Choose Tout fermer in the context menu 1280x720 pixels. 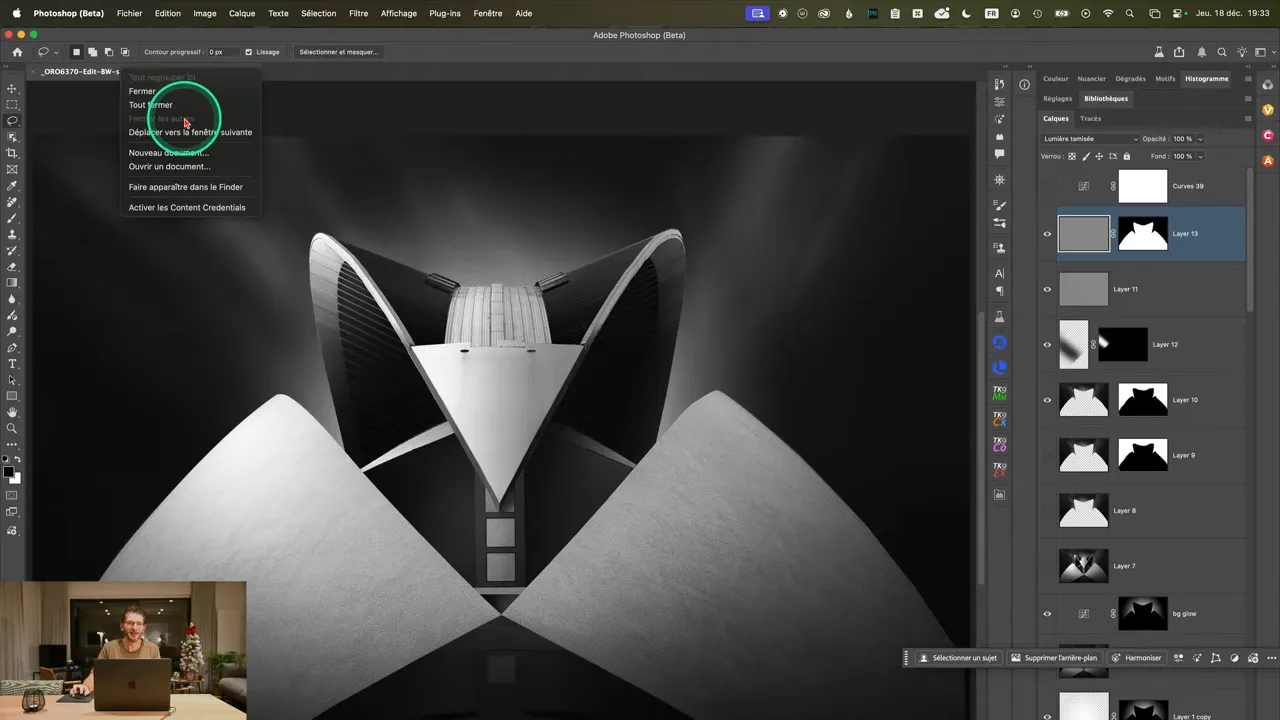[150, 105]
